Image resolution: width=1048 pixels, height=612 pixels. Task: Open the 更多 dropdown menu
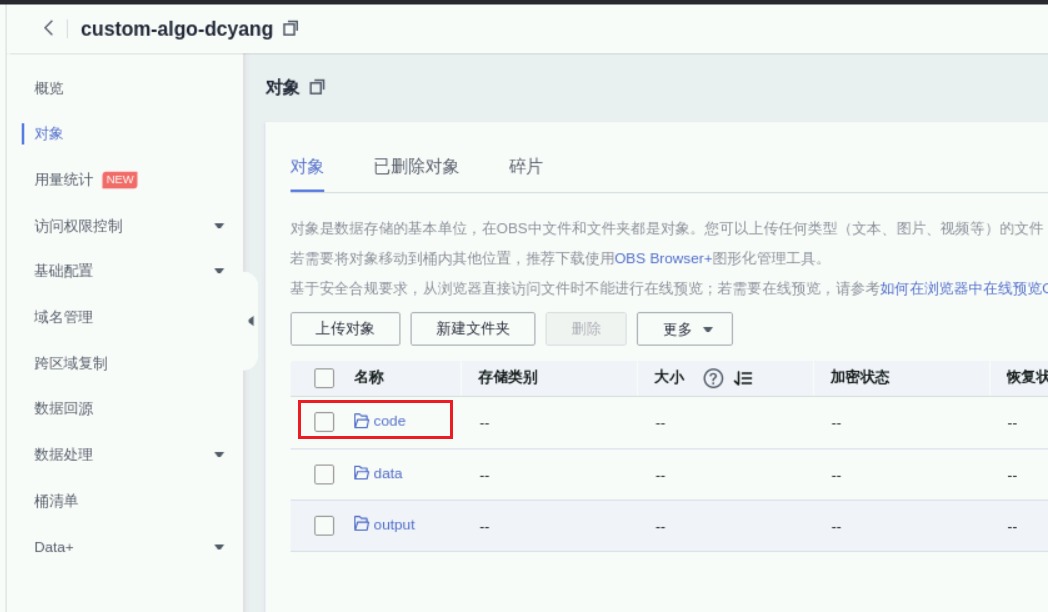click(x=684, y=329)
